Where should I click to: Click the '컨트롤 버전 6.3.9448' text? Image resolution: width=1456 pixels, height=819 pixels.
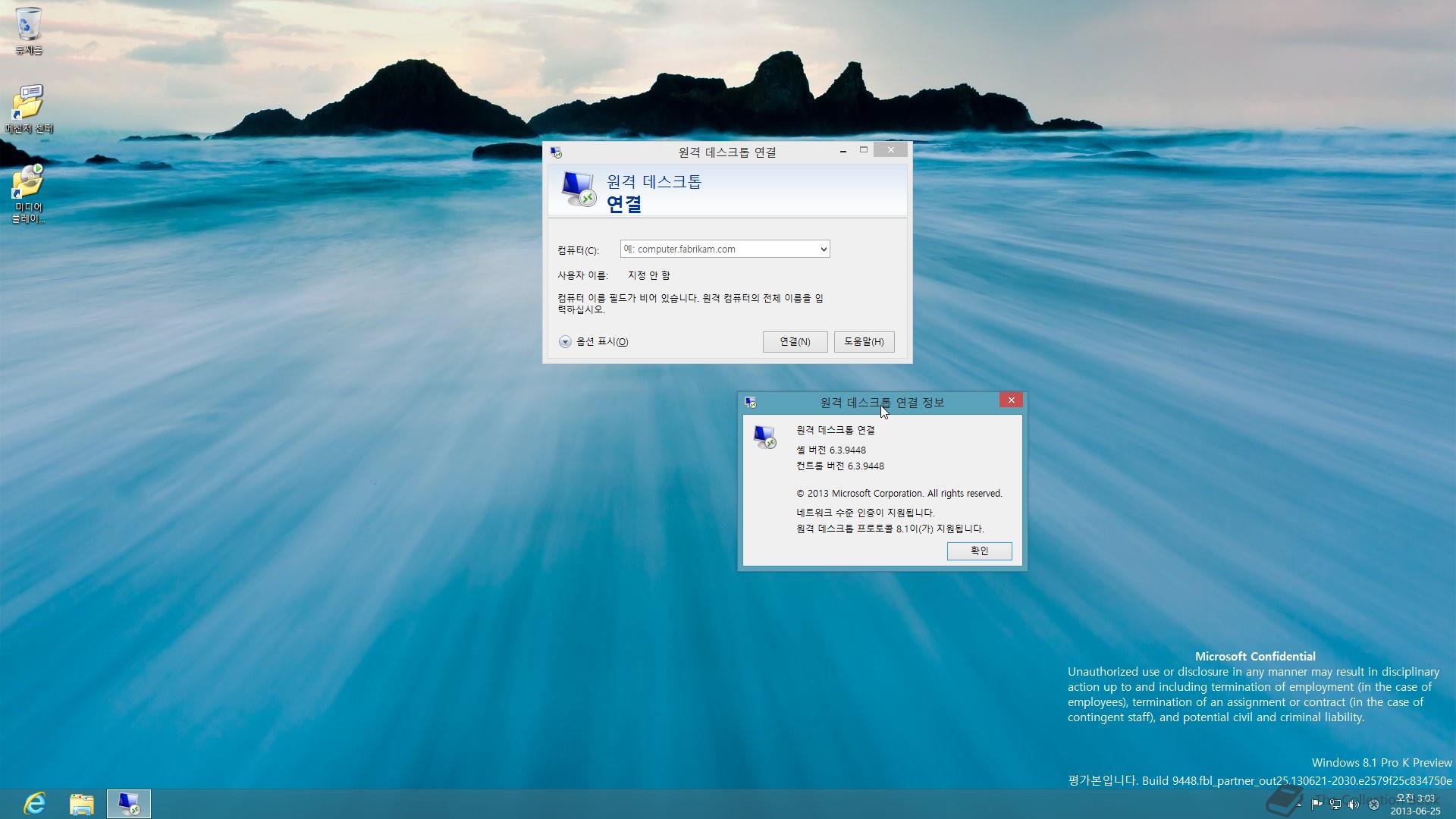(840, 466)
